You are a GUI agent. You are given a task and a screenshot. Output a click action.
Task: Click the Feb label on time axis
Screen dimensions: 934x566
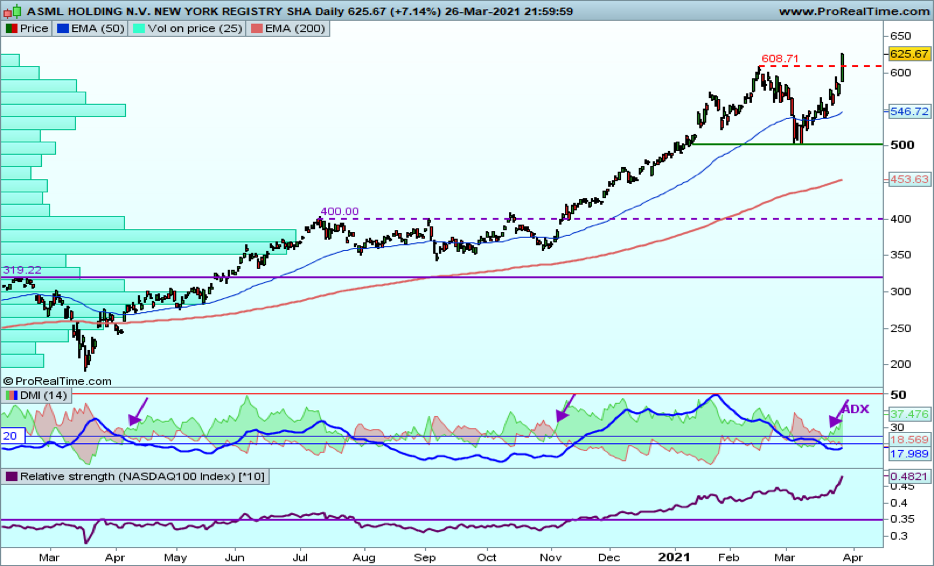pyautogui.click(x=728, y=558)
